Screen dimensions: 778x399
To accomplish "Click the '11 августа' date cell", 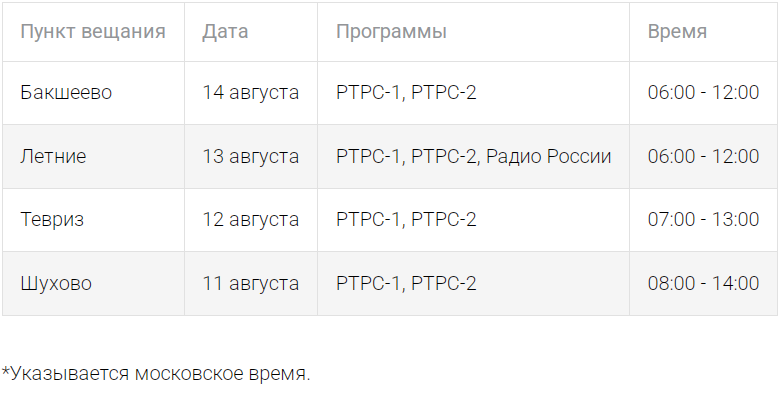I will tap(251, 283).
